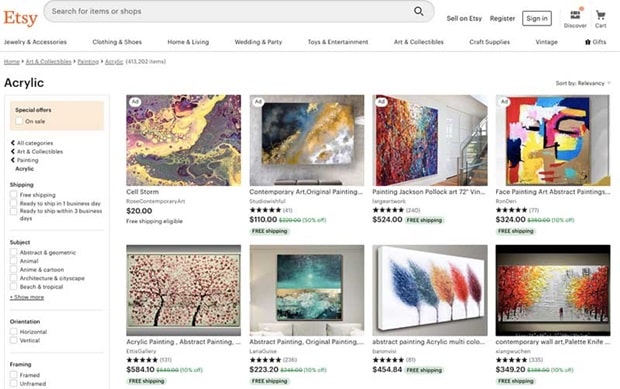Click the search for items field
The height and width of the screenshot is (389, 620).
[x=231, y=11]
